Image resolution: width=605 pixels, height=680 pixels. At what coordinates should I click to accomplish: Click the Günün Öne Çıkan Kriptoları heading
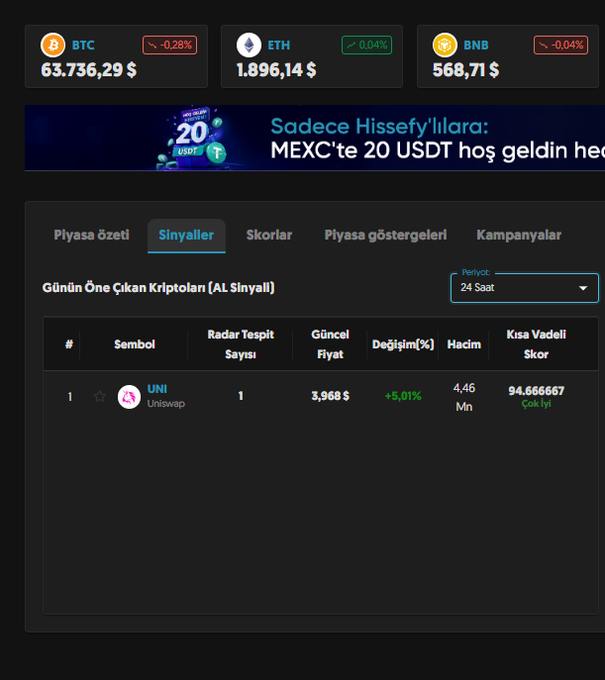158,288
